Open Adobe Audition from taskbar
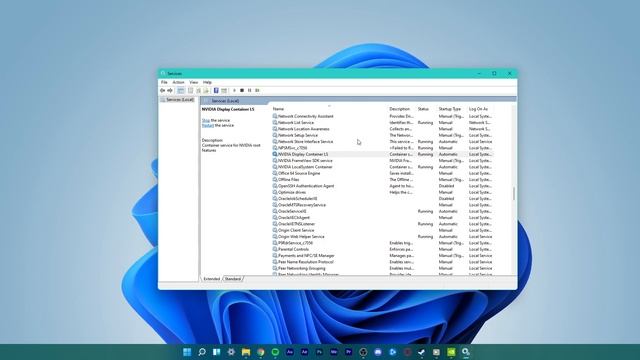Viewport: 640px width, 360px height. (290, 352)
